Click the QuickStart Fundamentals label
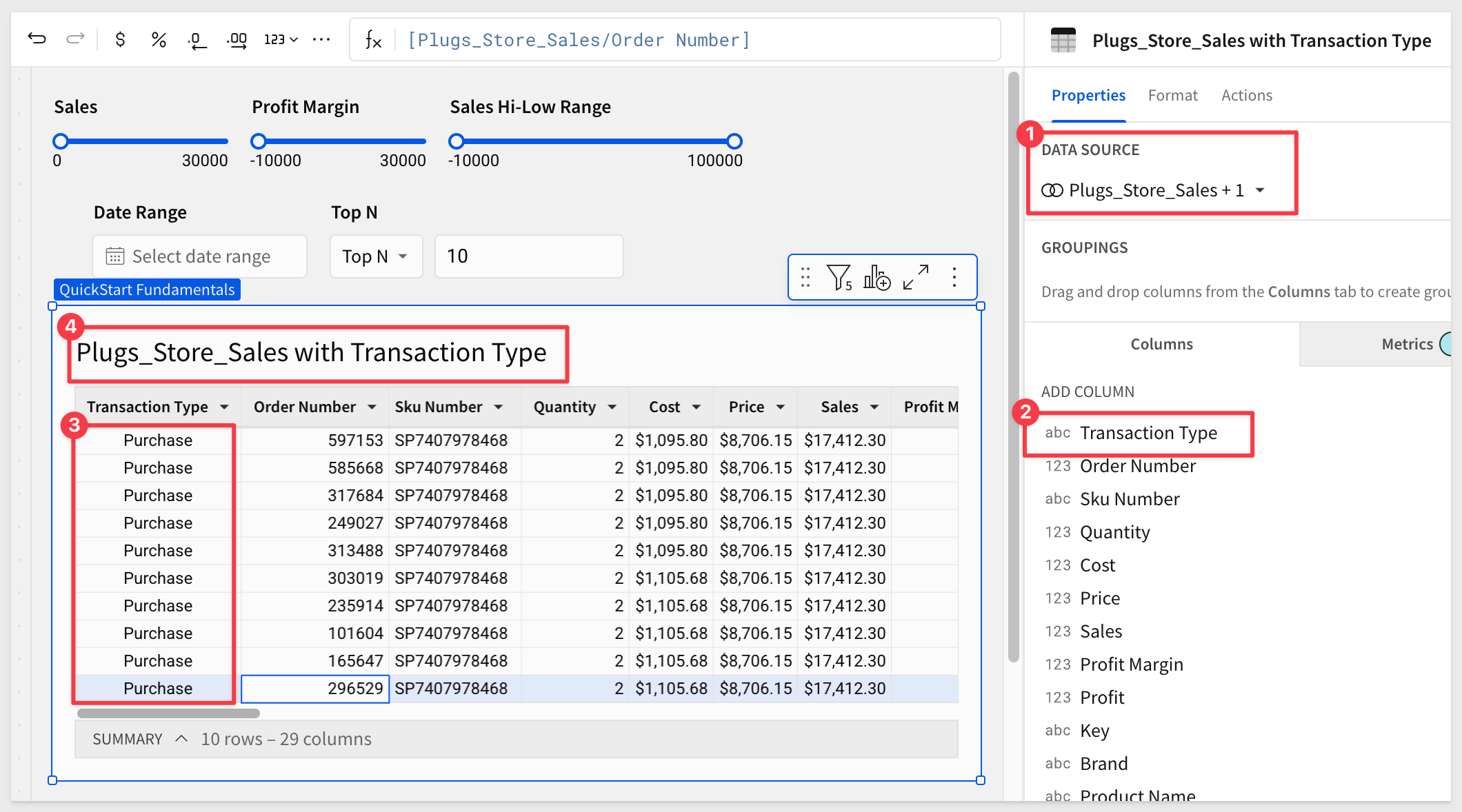 pyautogui.click(x=147, y=290)
